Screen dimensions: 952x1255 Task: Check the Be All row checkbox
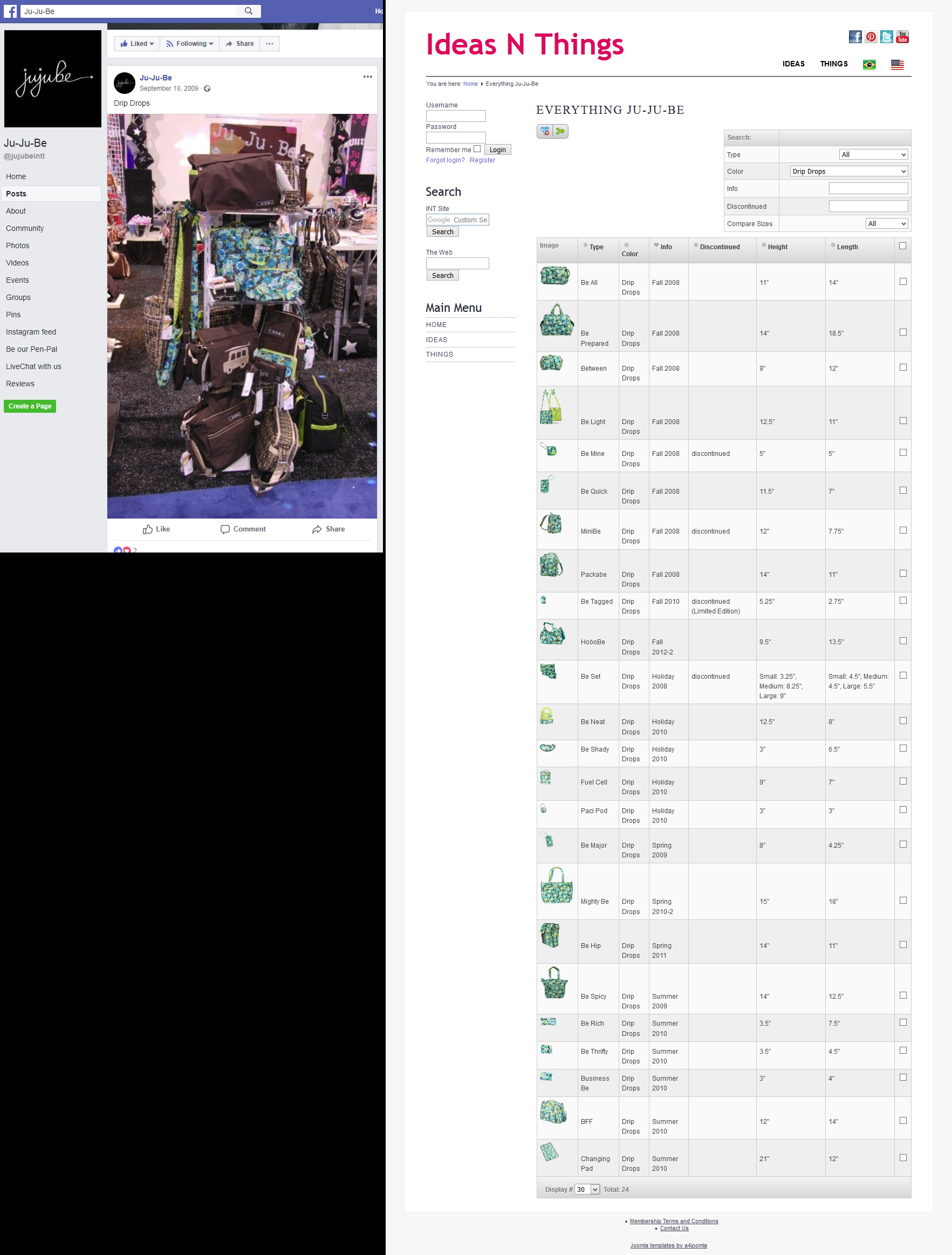point(903,282)
